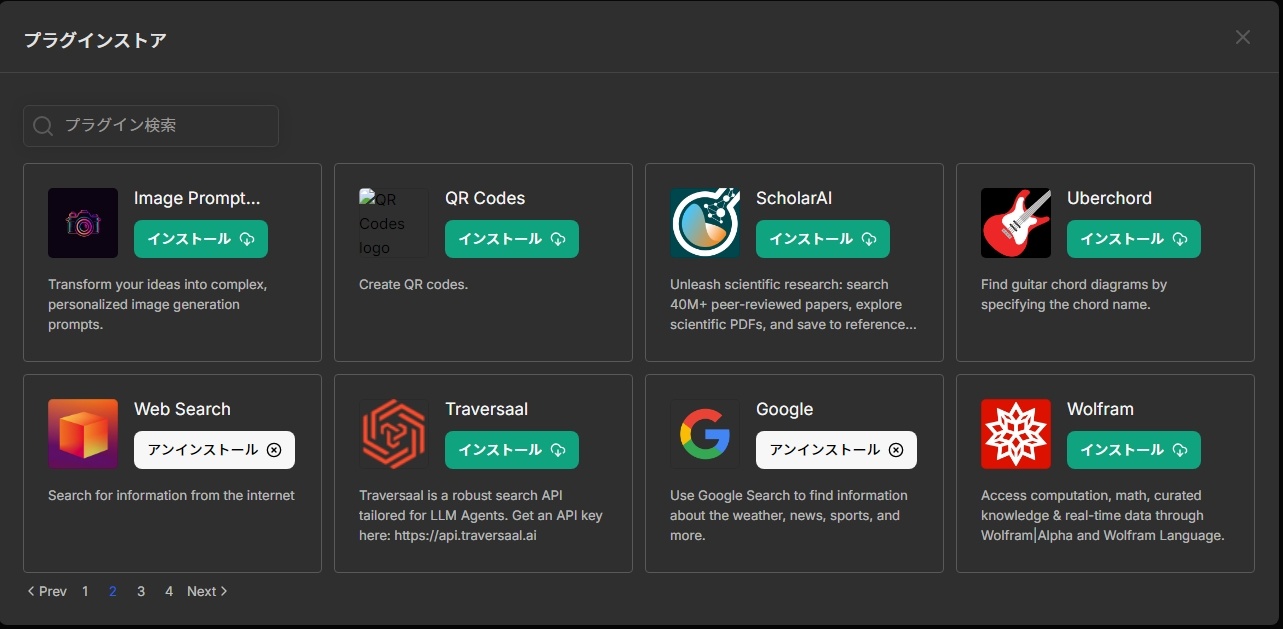1283x629 pixels.
Task: Install the Image Prompt plugin
Action: 201,239
